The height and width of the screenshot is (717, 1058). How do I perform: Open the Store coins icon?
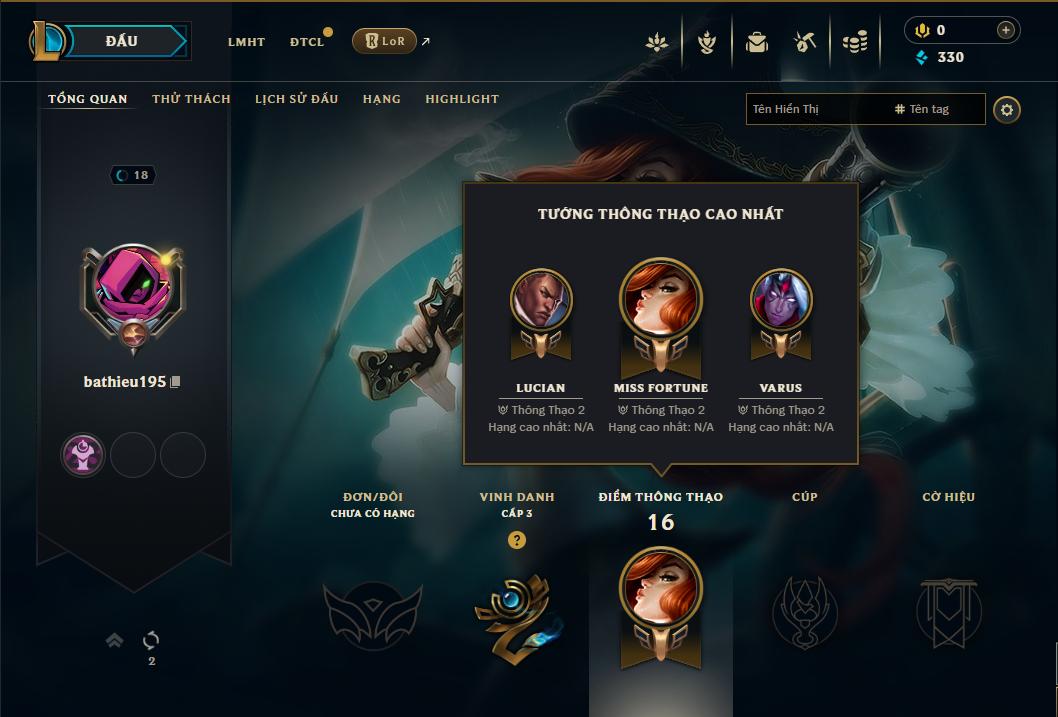click(855, 42)
